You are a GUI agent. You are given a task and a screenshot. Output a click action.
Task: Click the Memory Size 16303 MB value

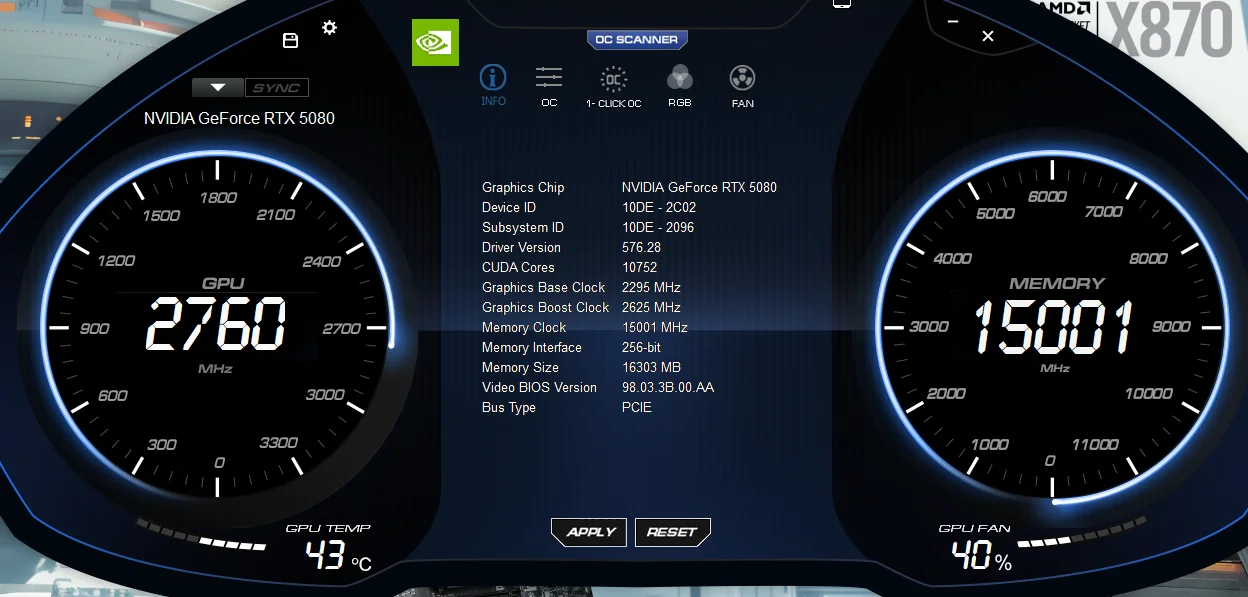[x=651, y=367]
